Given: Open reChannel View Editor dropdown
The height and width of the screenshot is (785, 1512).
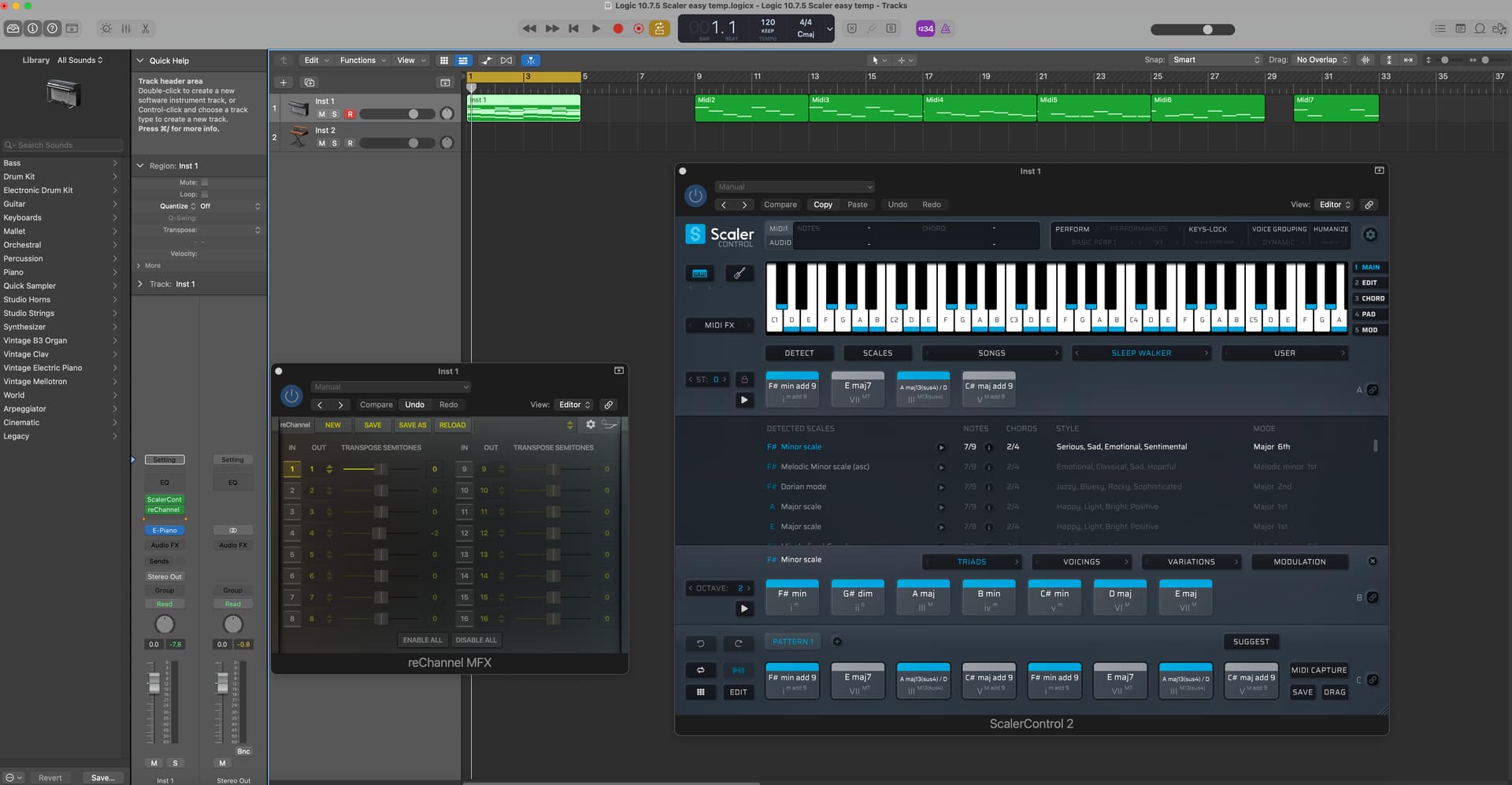Looking at the screenshot, I should click(574, 405).
